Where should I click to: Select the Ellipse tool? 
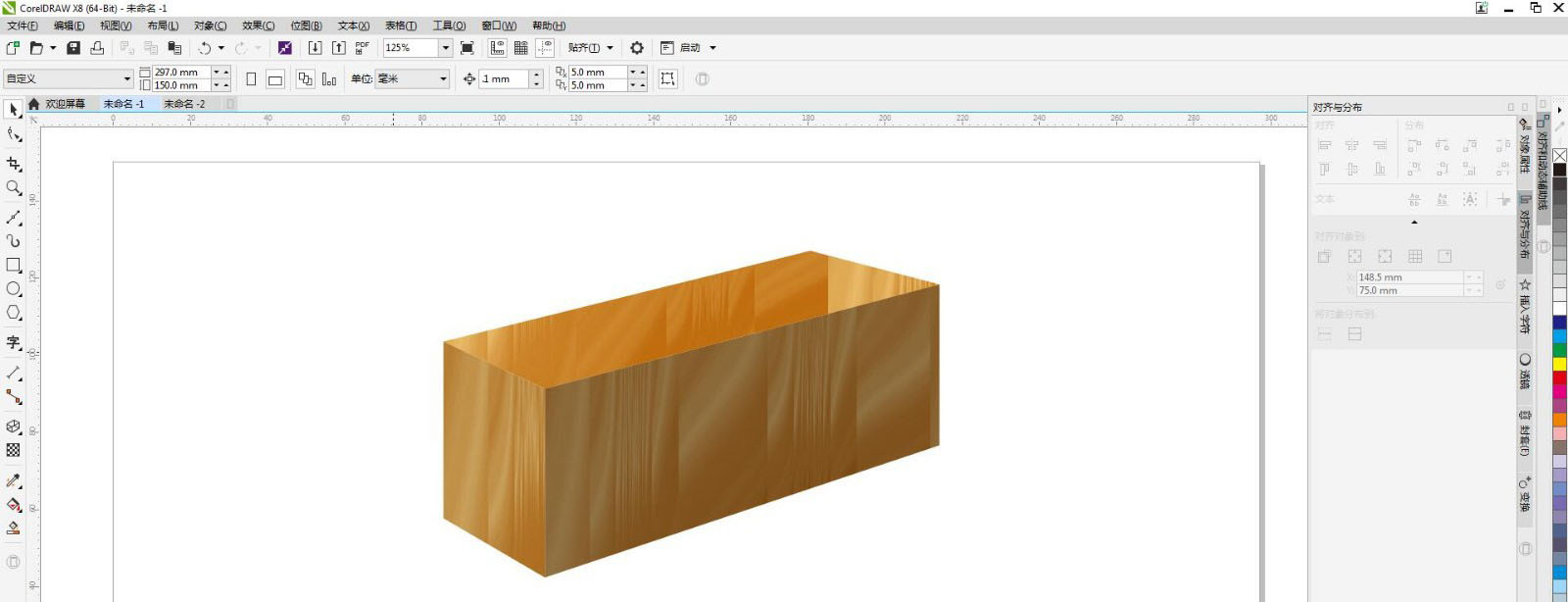click(x=14, y=289)
